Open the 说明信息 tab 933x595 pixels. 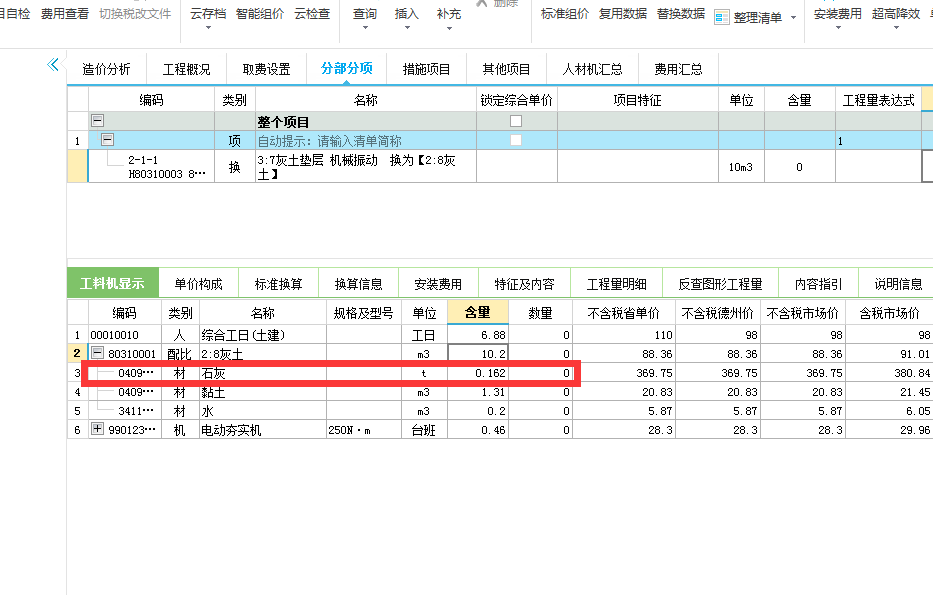[898, 284]
